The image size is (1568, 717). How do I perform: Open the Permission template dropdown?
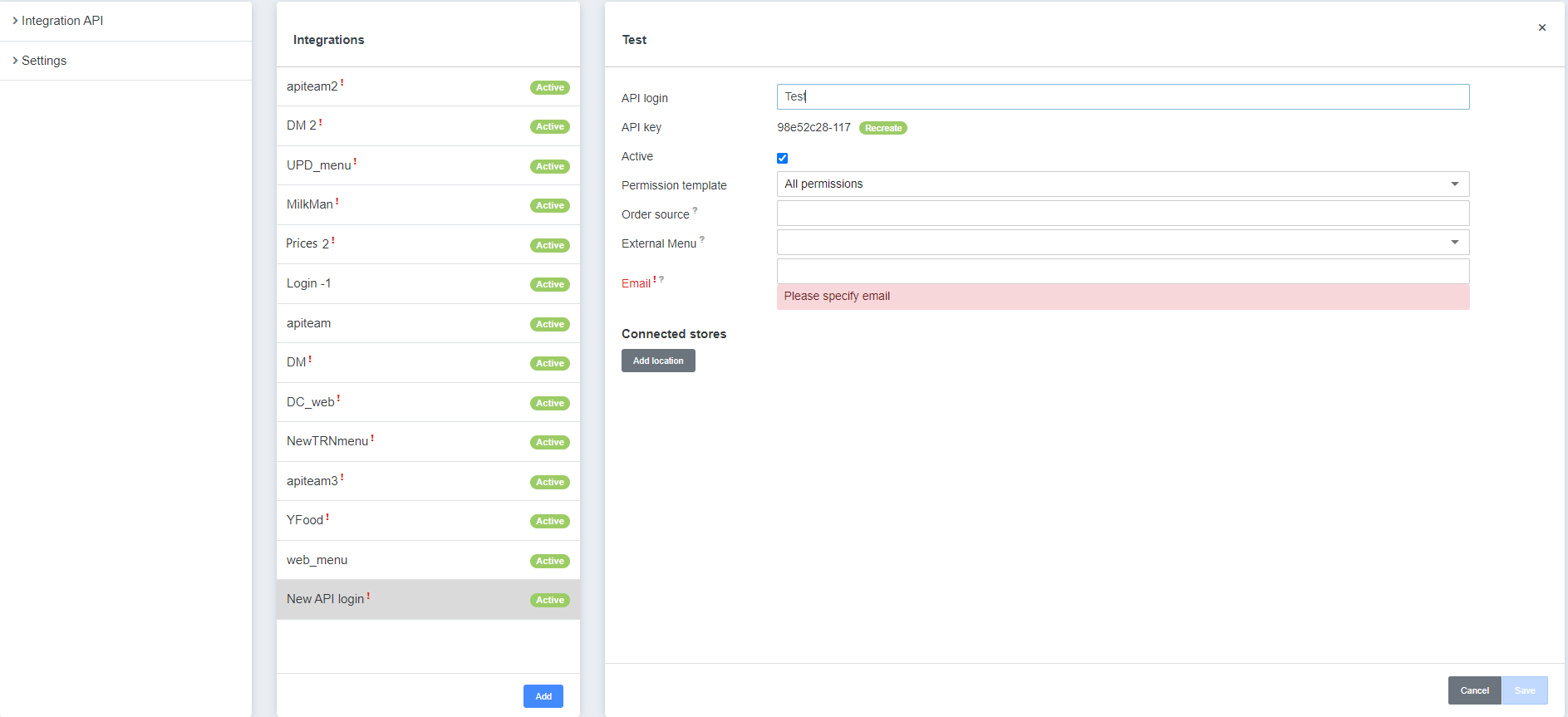pyautogui.click(x=1122, y=184)
